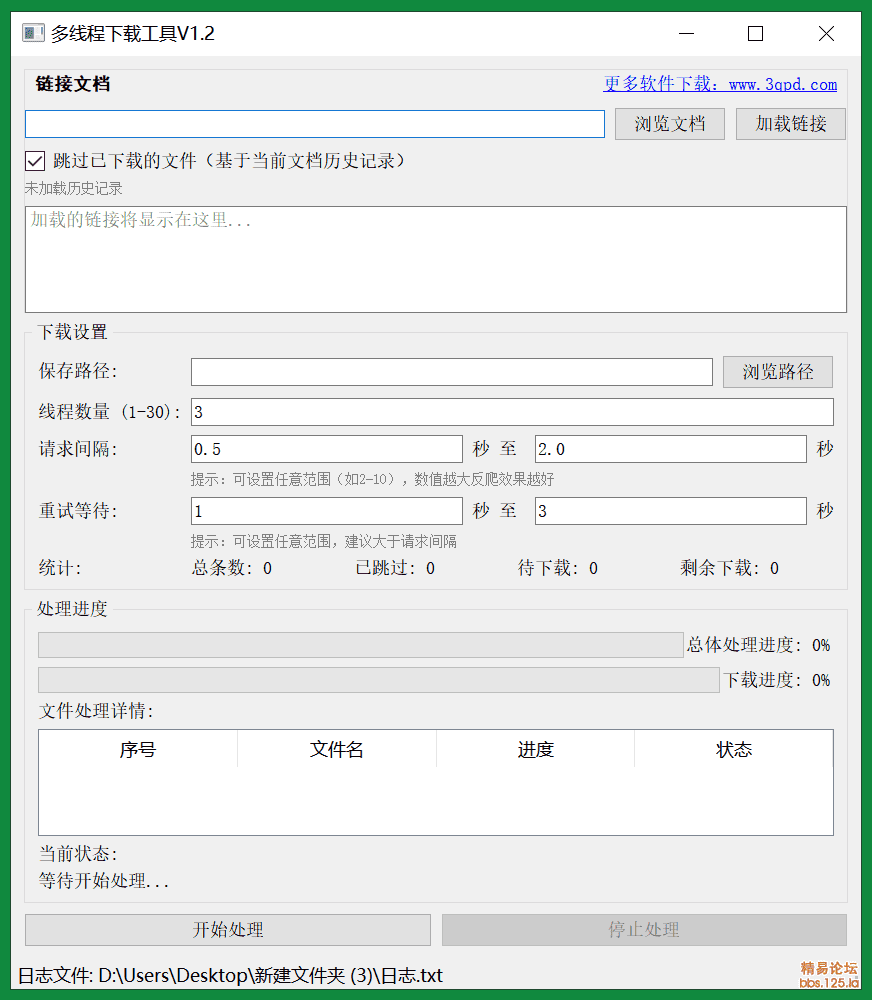This screenshot has width=872, height=1000.
Task: Focus the 链接文档 path input field
Action: (315, 124)
